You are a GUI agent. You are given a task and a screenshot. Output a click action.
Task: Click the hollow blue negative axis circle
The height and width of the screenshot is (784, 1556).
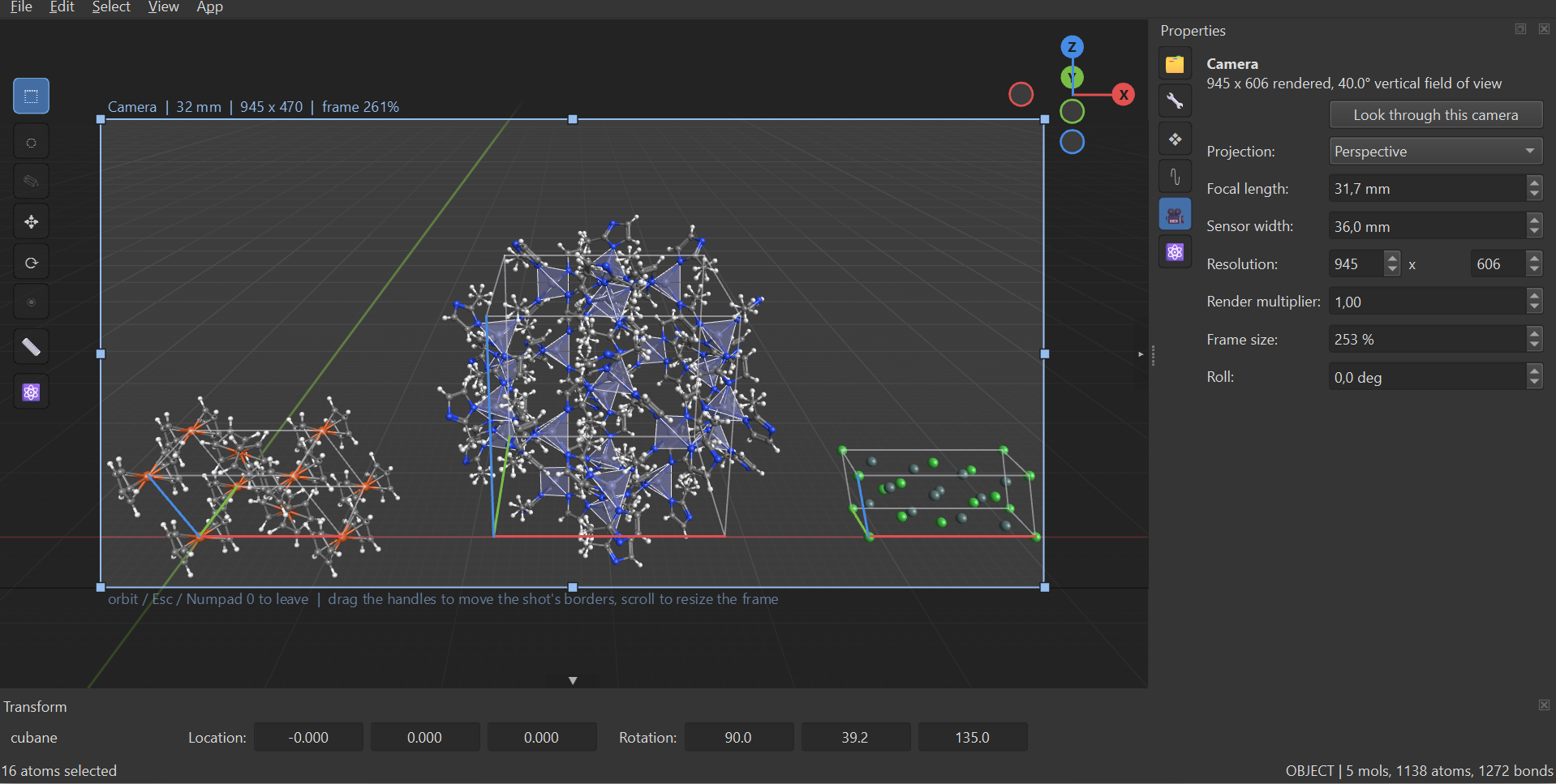coord(1072,142)
